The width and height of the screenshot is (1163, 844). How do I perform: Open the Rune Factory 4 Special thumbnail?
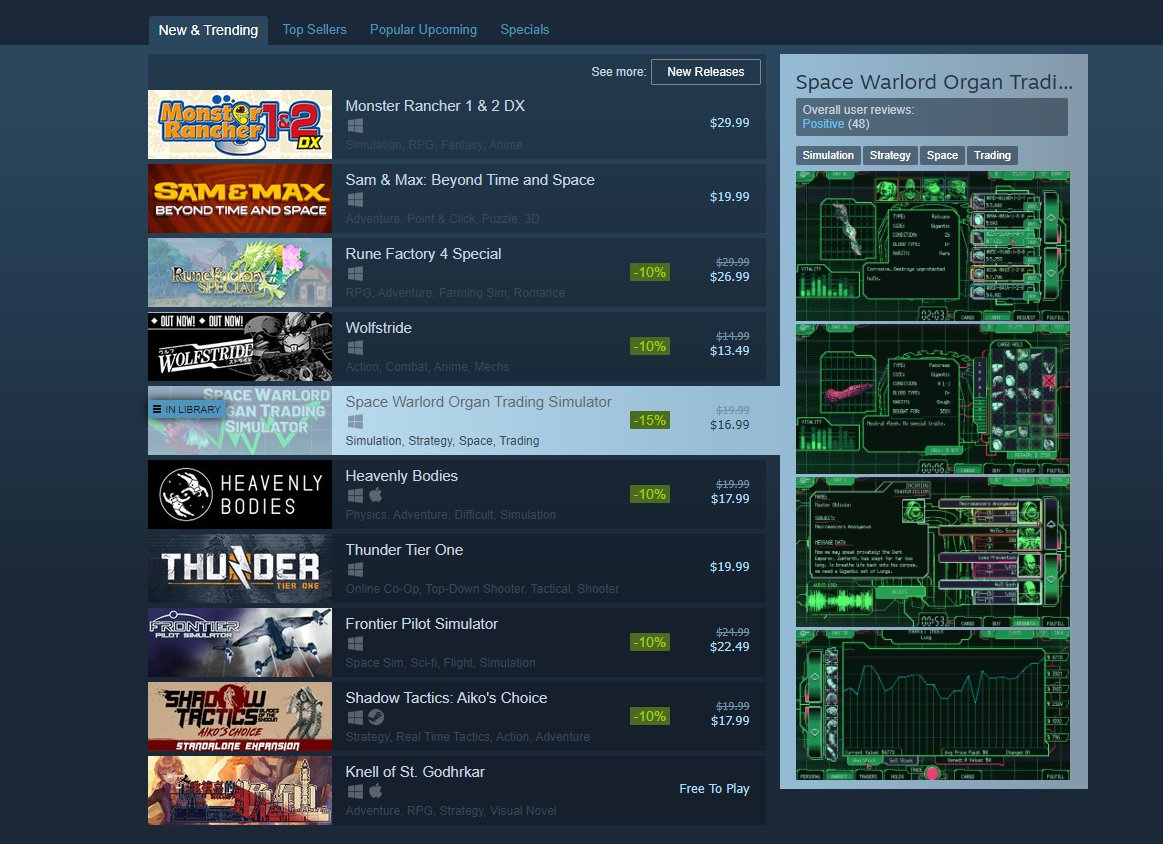click(240, 273)
